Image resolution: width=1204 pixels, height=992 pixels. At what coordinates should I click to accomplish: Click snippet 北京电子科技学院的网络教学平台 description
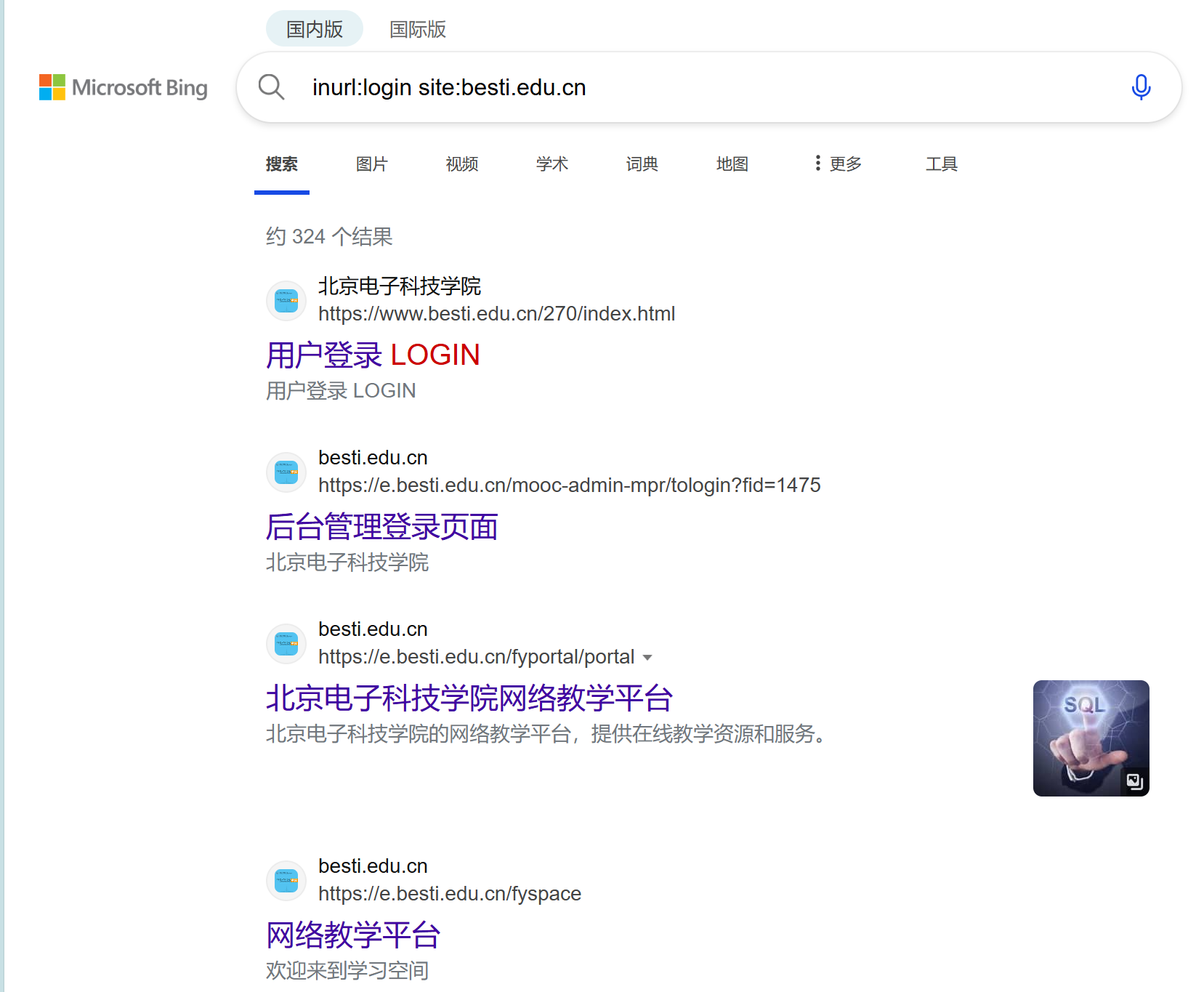coord(548,734)
